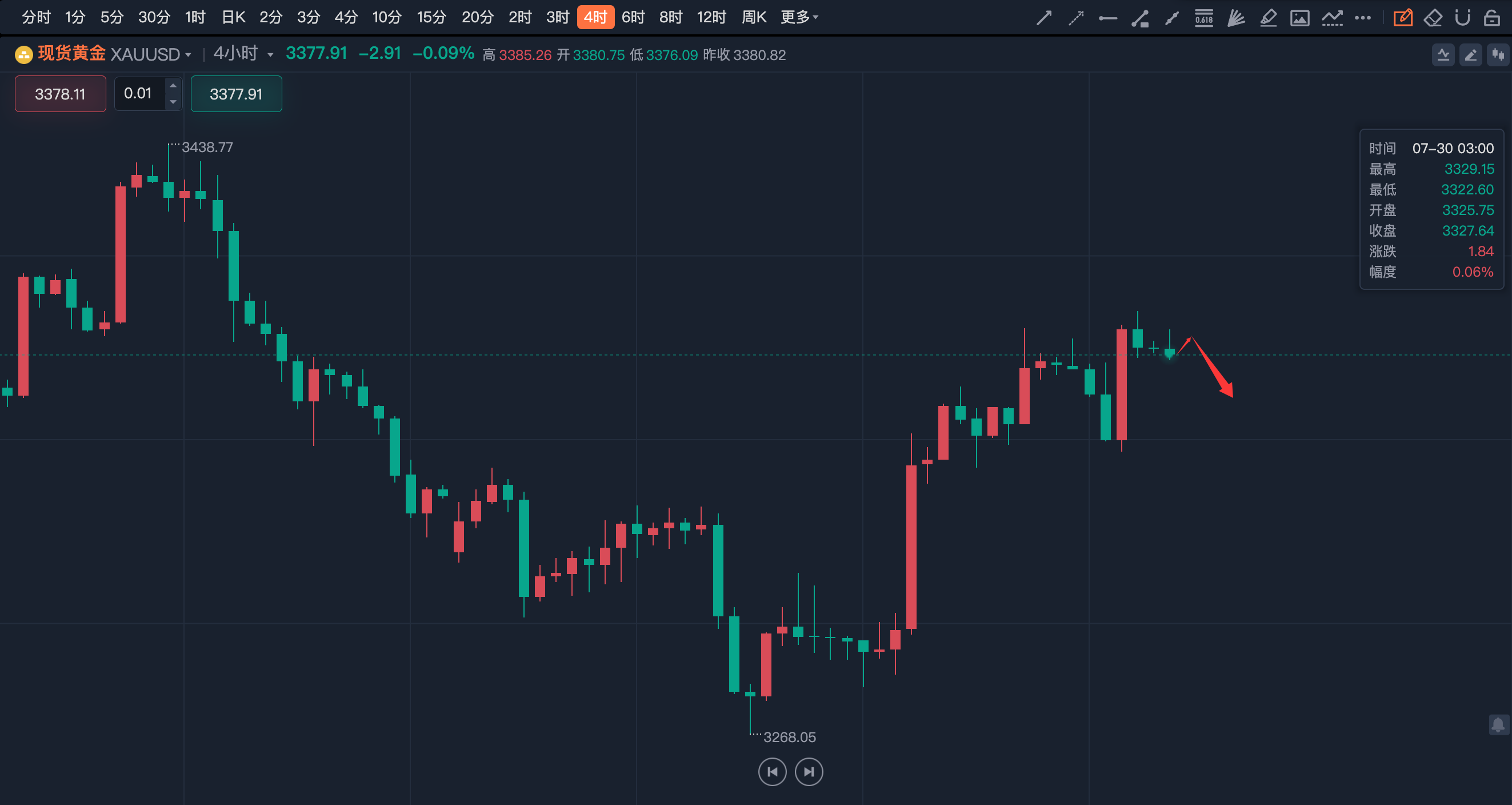
Task: Expand the XAUUSD symbol selector
Action: 188,55
